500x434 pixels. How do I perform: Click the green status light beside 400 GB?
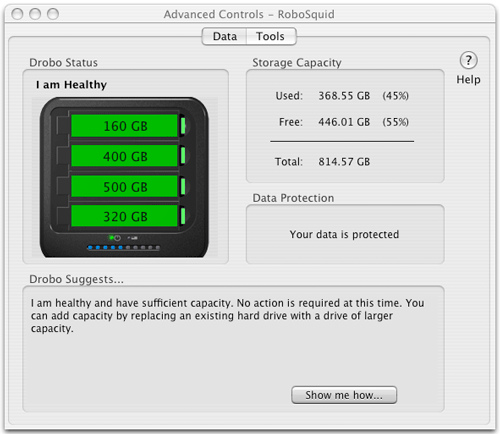click(x=183, y=156)
